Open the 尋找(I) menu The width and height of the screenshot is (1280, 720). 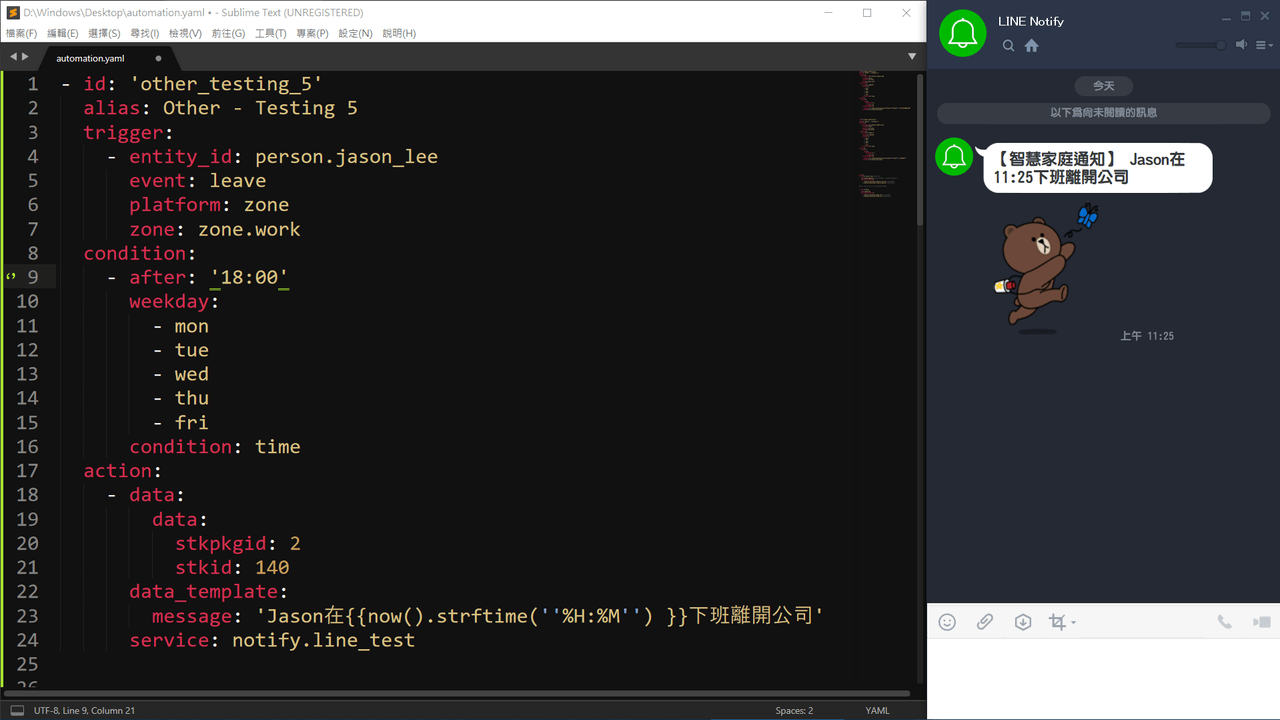pyautogui.click(x=144, y=33)
